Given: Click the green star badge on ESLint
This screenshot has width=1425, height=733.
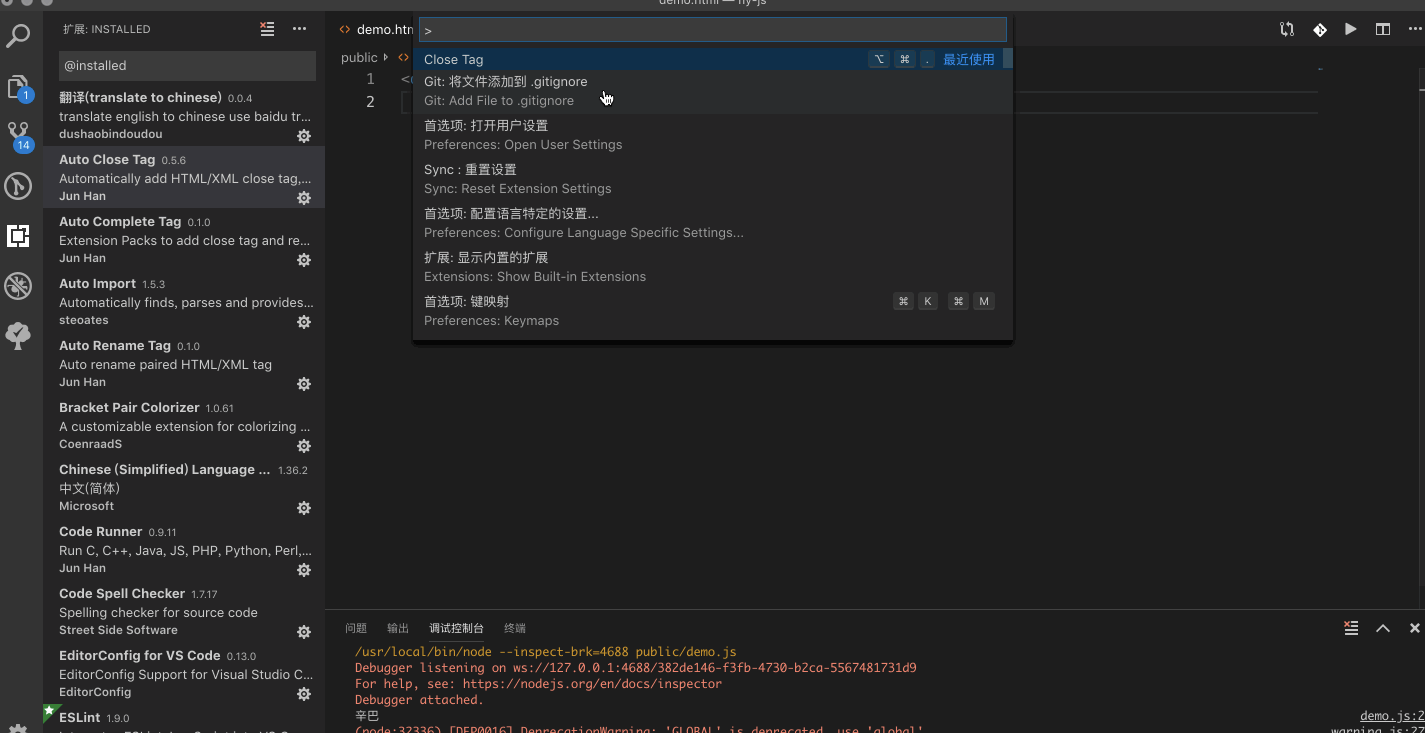Looking at the screenshot, I should click(x=50, y=711).
